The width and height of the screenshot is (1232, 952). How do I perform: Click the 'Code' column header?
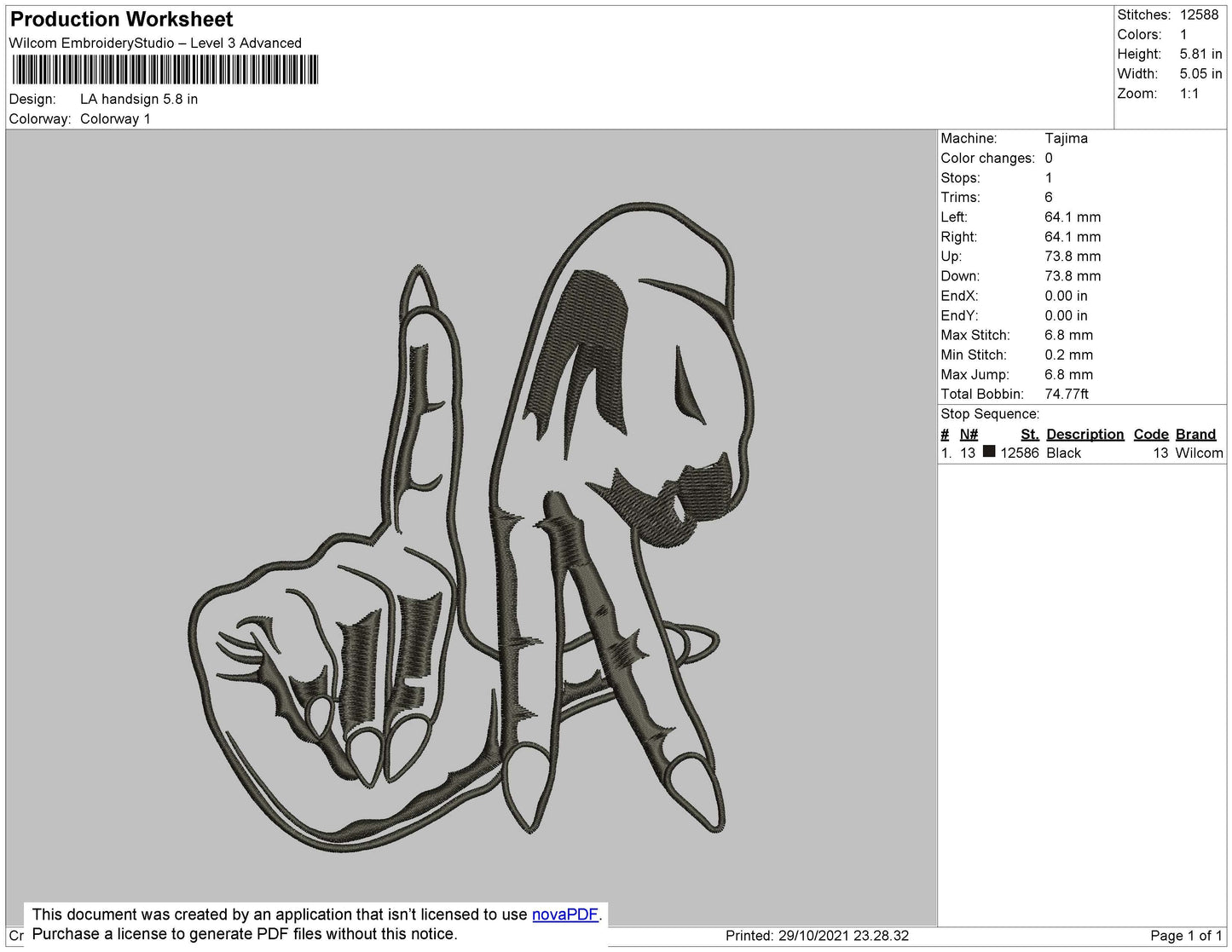coord(1151,434)
